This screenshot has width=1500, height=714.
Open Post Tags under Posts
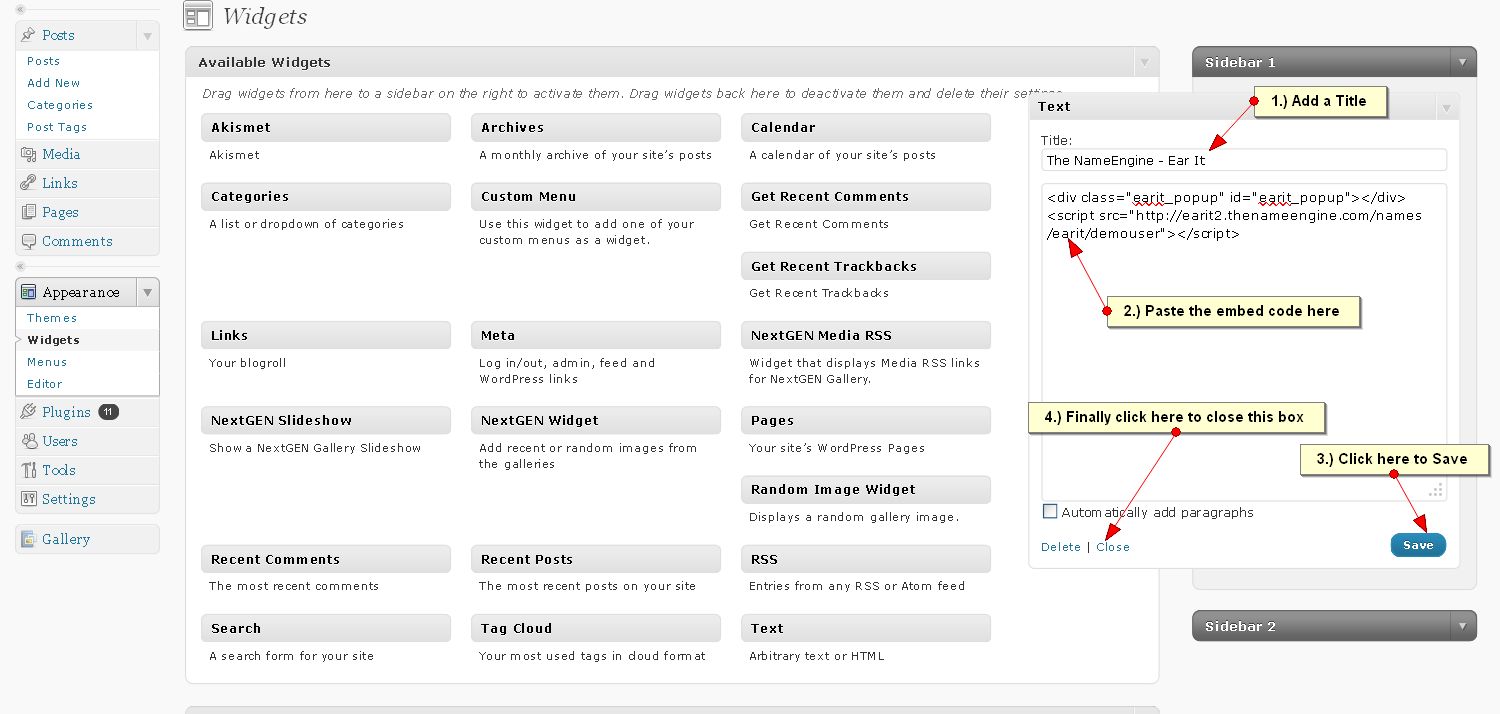tap(57, 127)
